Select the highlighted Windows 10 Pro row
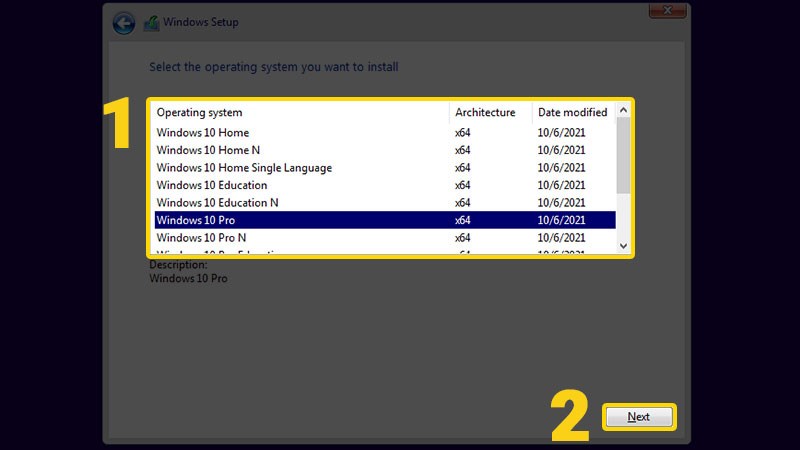This screenshot has width=800, height=450. coord(385,220)
